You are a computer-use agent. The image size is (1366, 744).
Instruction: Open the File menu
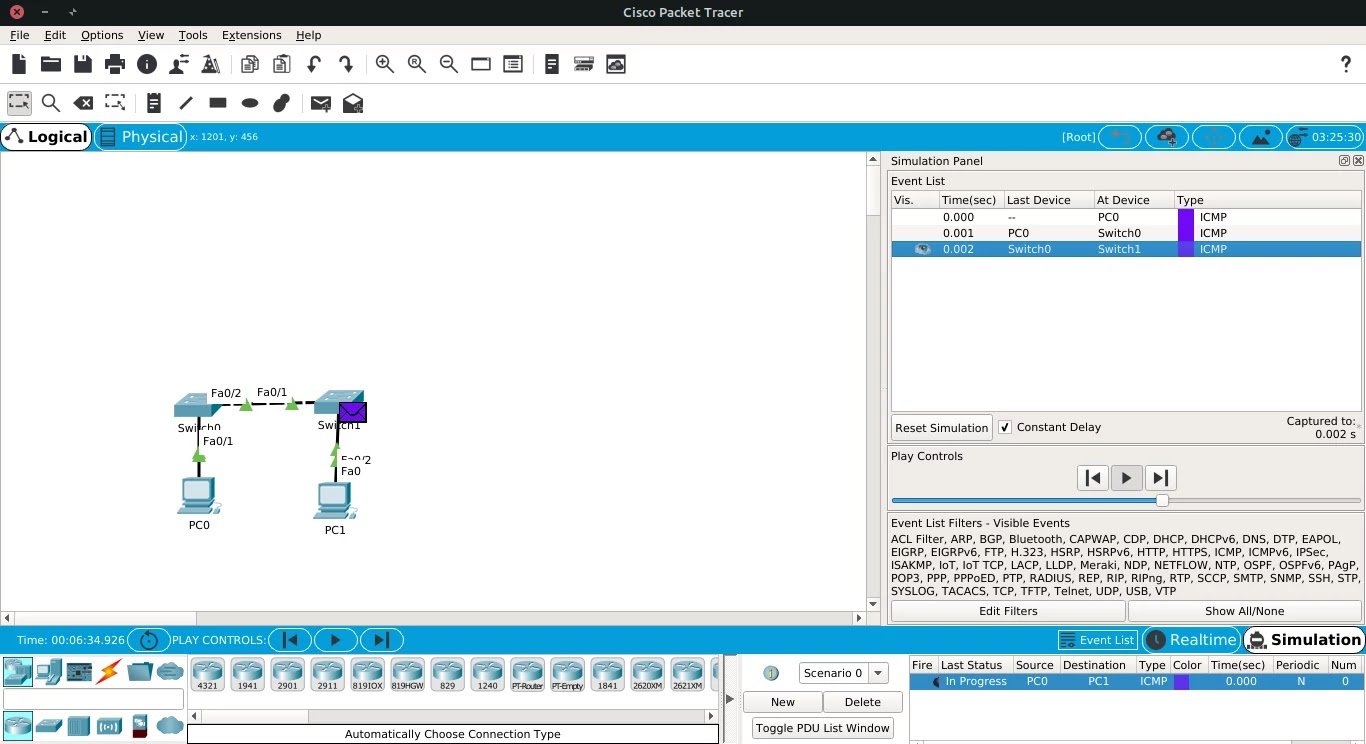tap(19, 35)
